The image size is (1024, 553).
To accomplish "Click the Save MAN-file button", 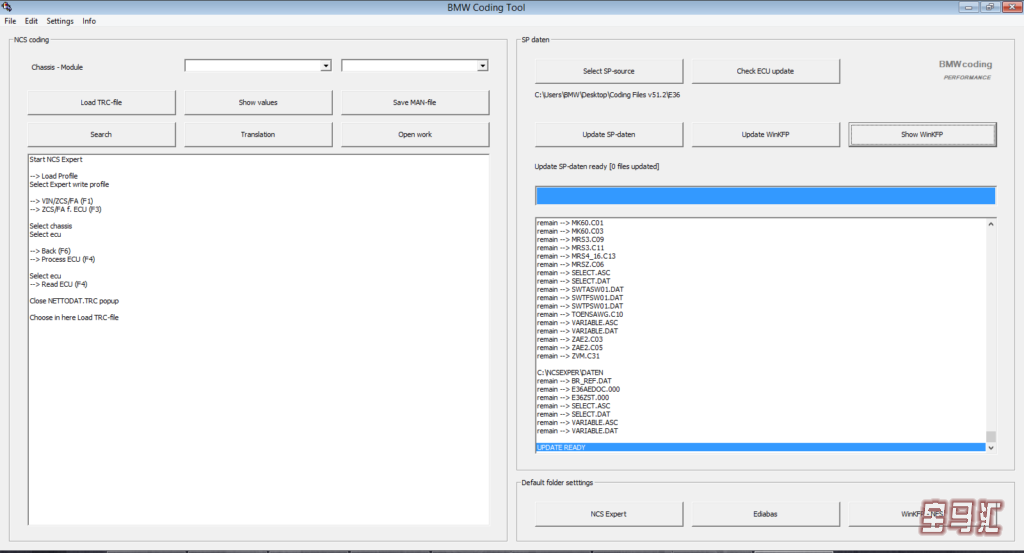I will [x=415, y=103].
